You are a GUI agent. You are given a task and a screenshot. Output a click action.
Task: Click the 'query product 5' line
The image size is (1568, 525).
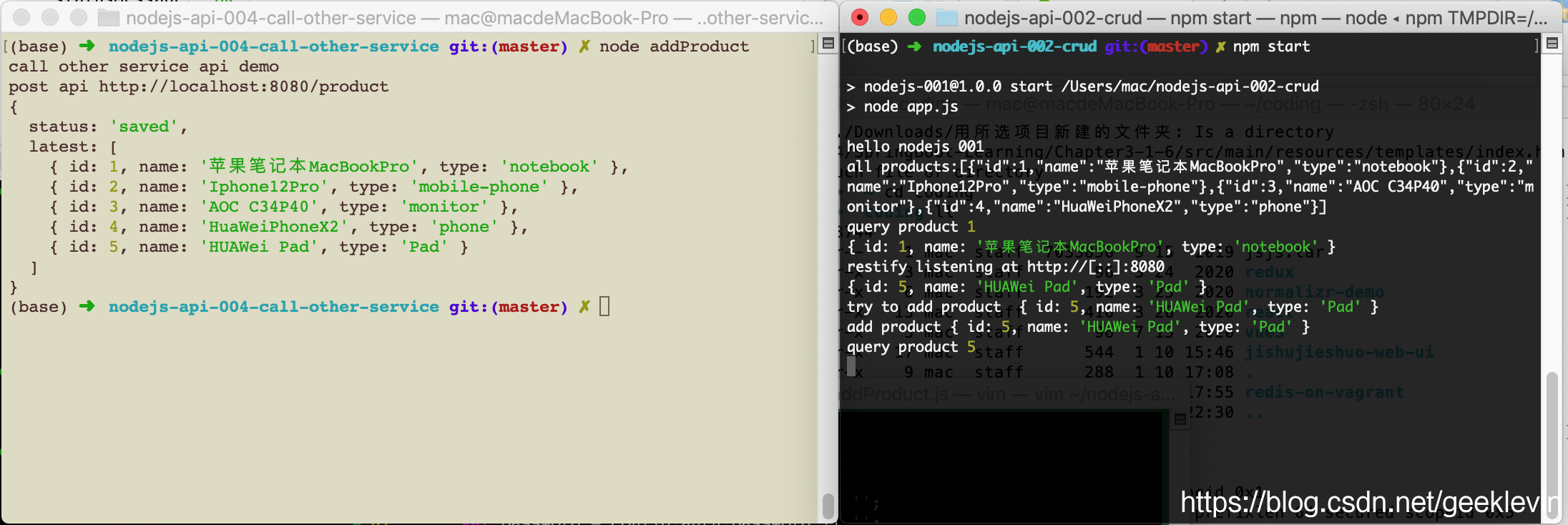(911, 347)
